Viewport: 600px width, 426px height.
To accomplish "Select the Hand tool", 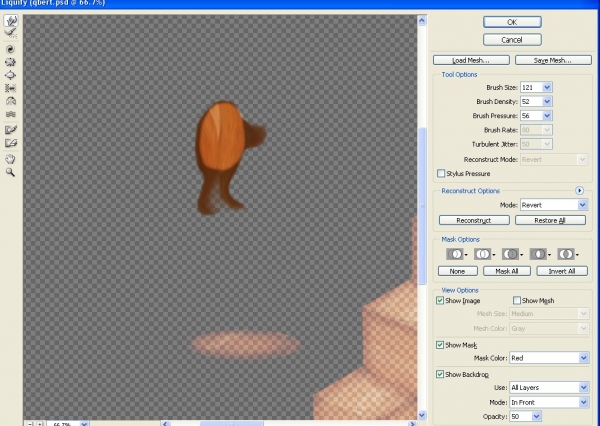I will pyautogui.click(x=11, y=159).
